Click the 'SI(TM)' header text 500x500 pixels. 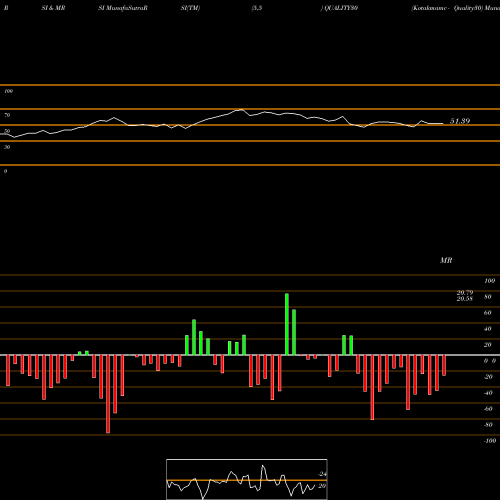pos(190,8)
